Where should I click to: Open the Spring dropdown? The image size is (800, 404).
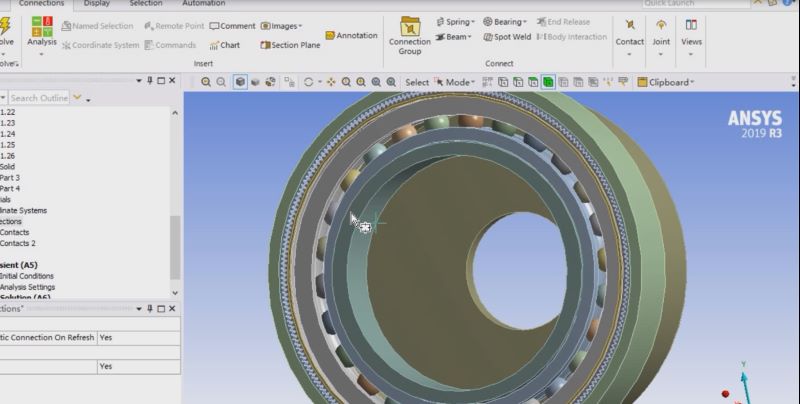pos(456,22)
